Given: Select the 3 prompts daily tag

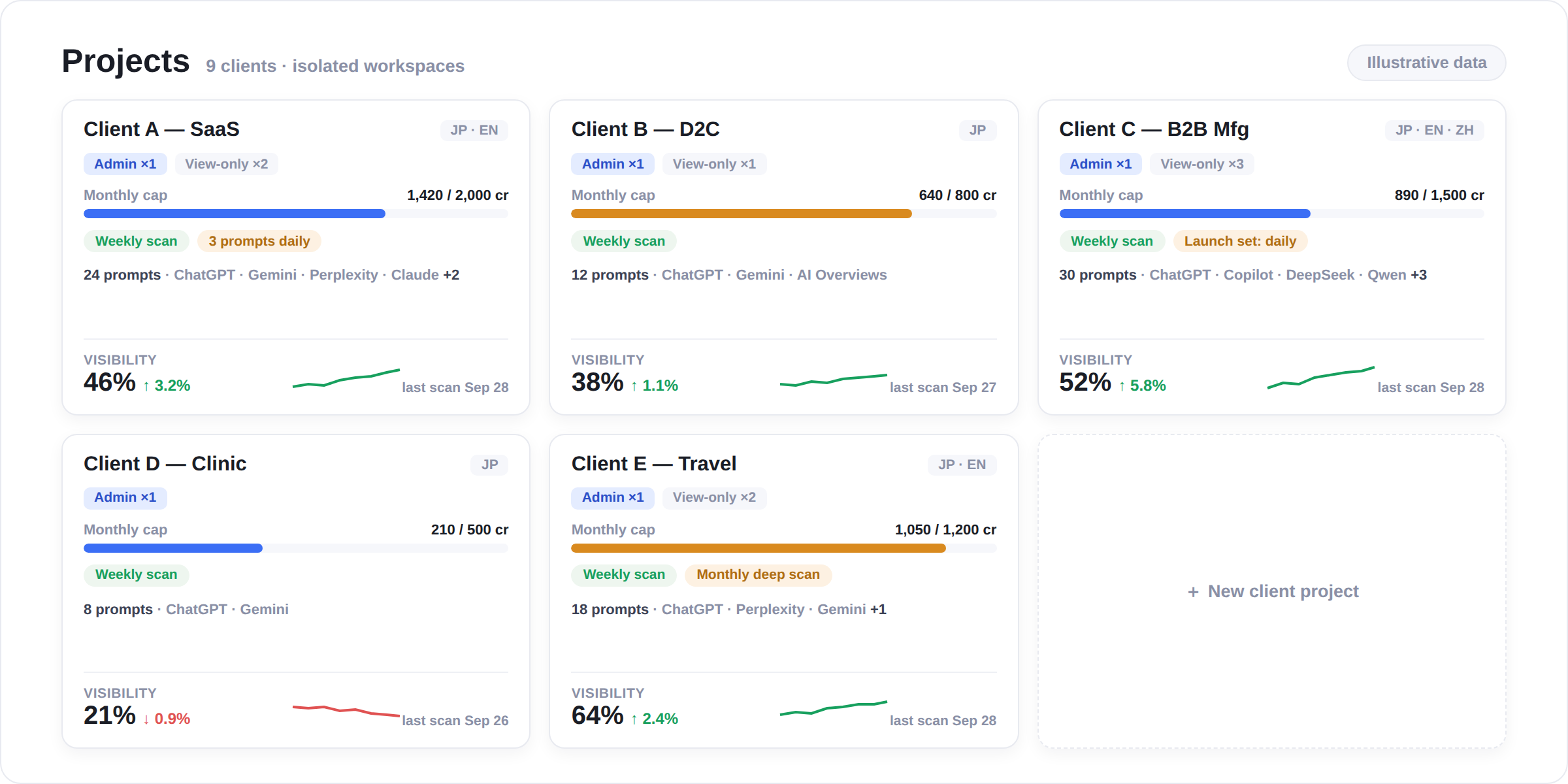Looking at the screenshot, I should (x=259, y=241).
